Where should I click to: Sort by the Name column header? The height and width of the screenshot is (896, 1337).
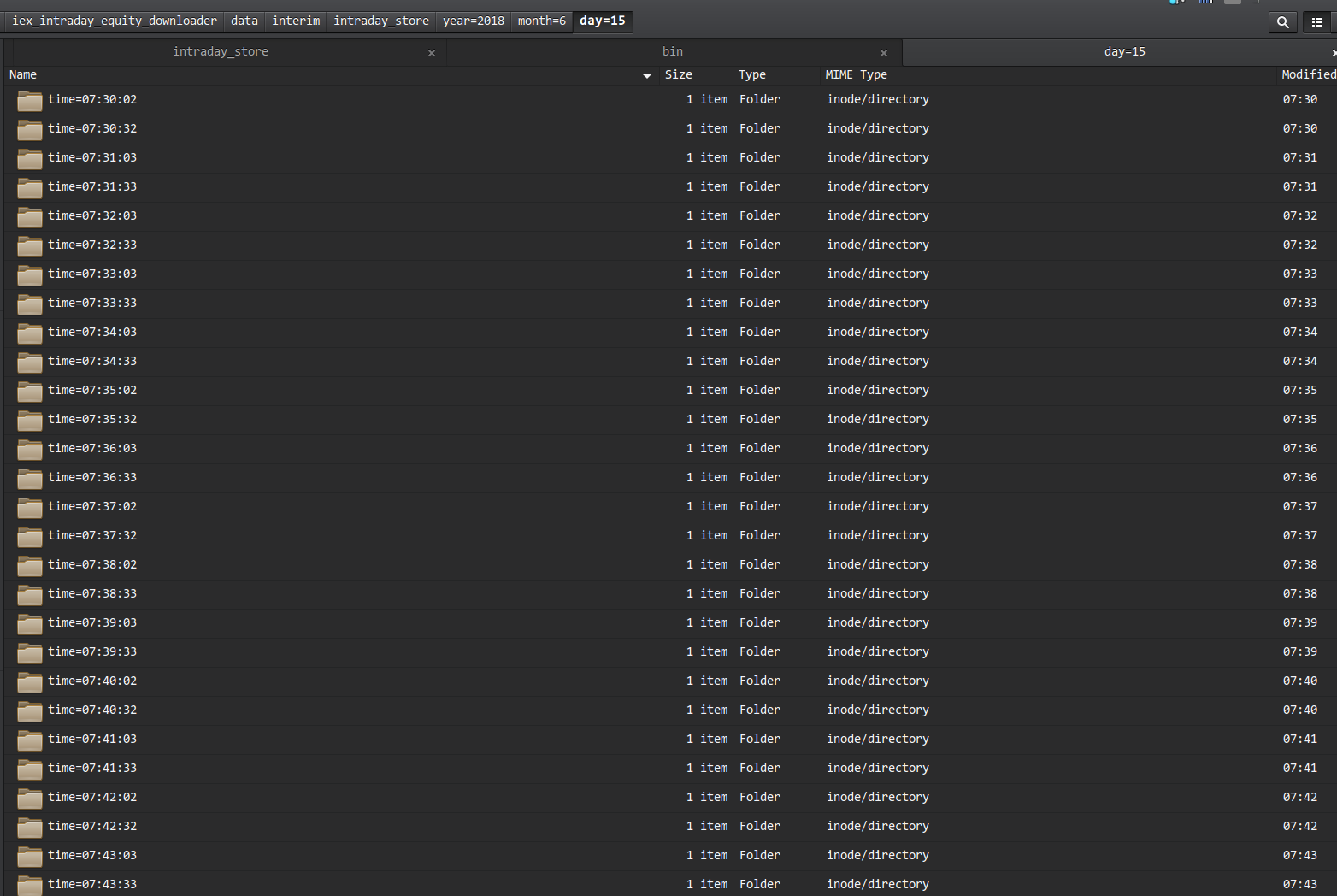[23, 75]
